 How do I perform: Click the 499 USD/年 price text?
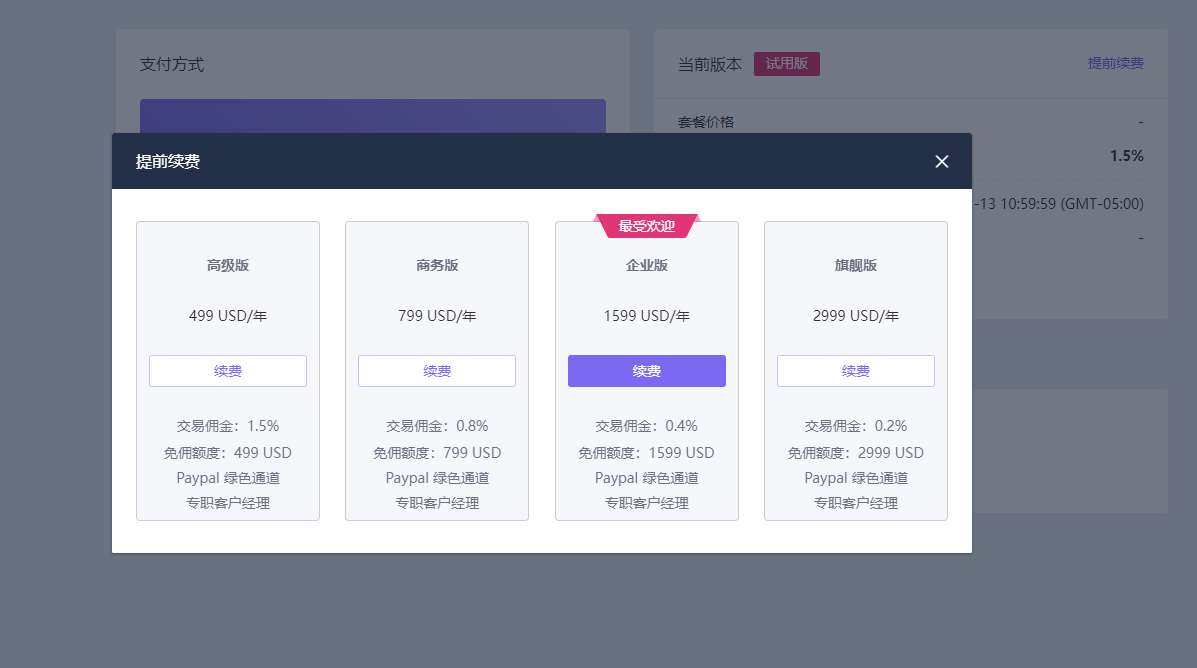[228, 316]
